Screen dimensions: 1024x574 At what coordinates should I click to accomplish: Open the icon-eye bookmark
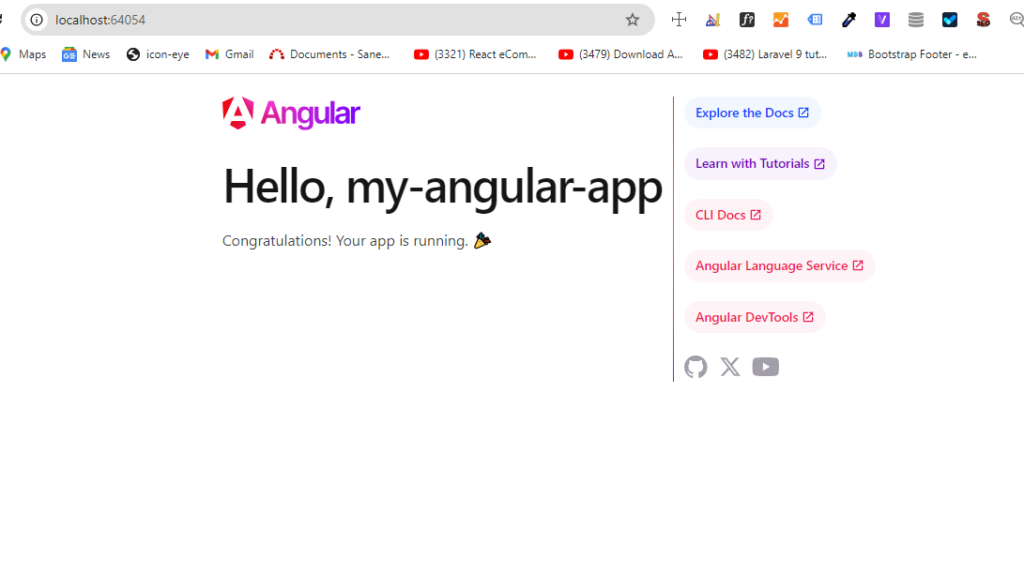click(x=157, y=54)
